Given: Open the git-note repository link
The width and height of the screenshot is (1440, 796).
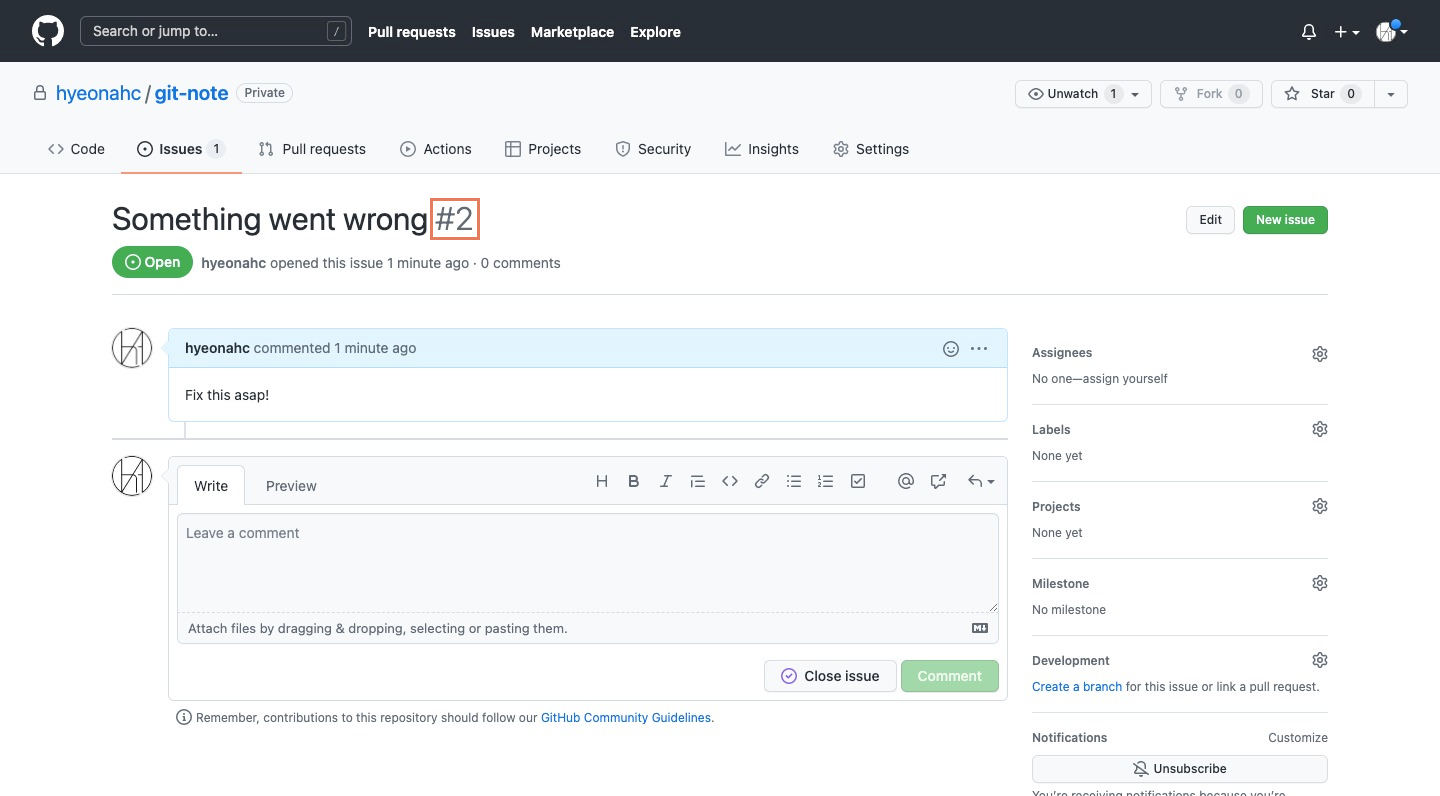Looking at the screenshot, I should tap(191, 93).
